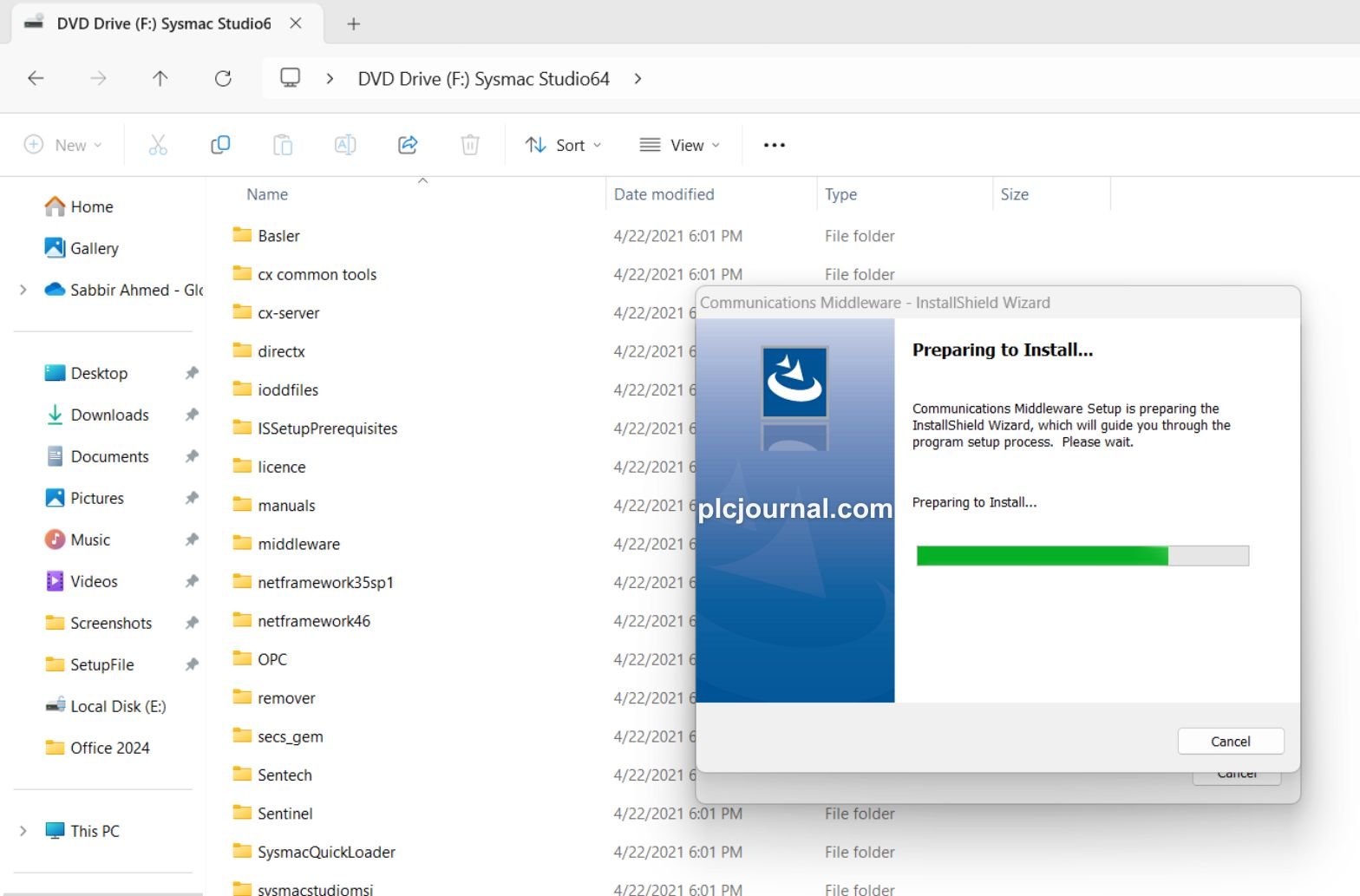
Task: Click DVD Drive (F:) Sysmac Studio64 breadcrumb
Action: pos(484,78)
